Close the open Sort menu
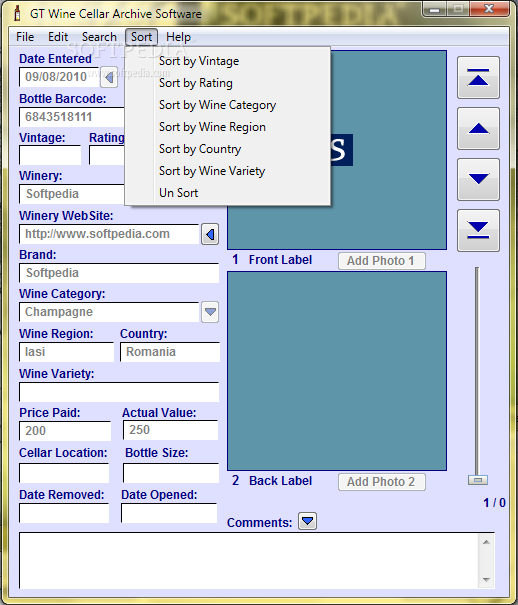The width and height of the screenshot is (518, 605). pos(141,37)
